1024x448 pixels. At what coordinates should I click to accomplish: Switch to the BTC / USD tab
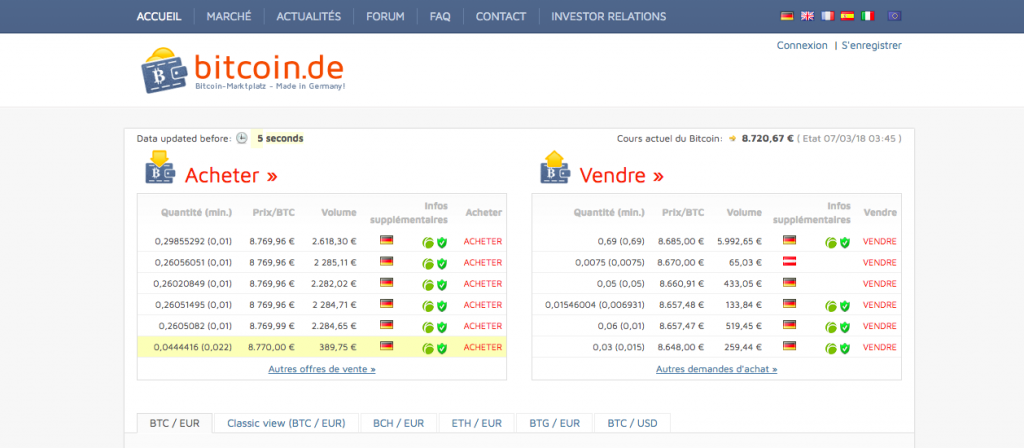pyautogui.click(x=632, y=423)
